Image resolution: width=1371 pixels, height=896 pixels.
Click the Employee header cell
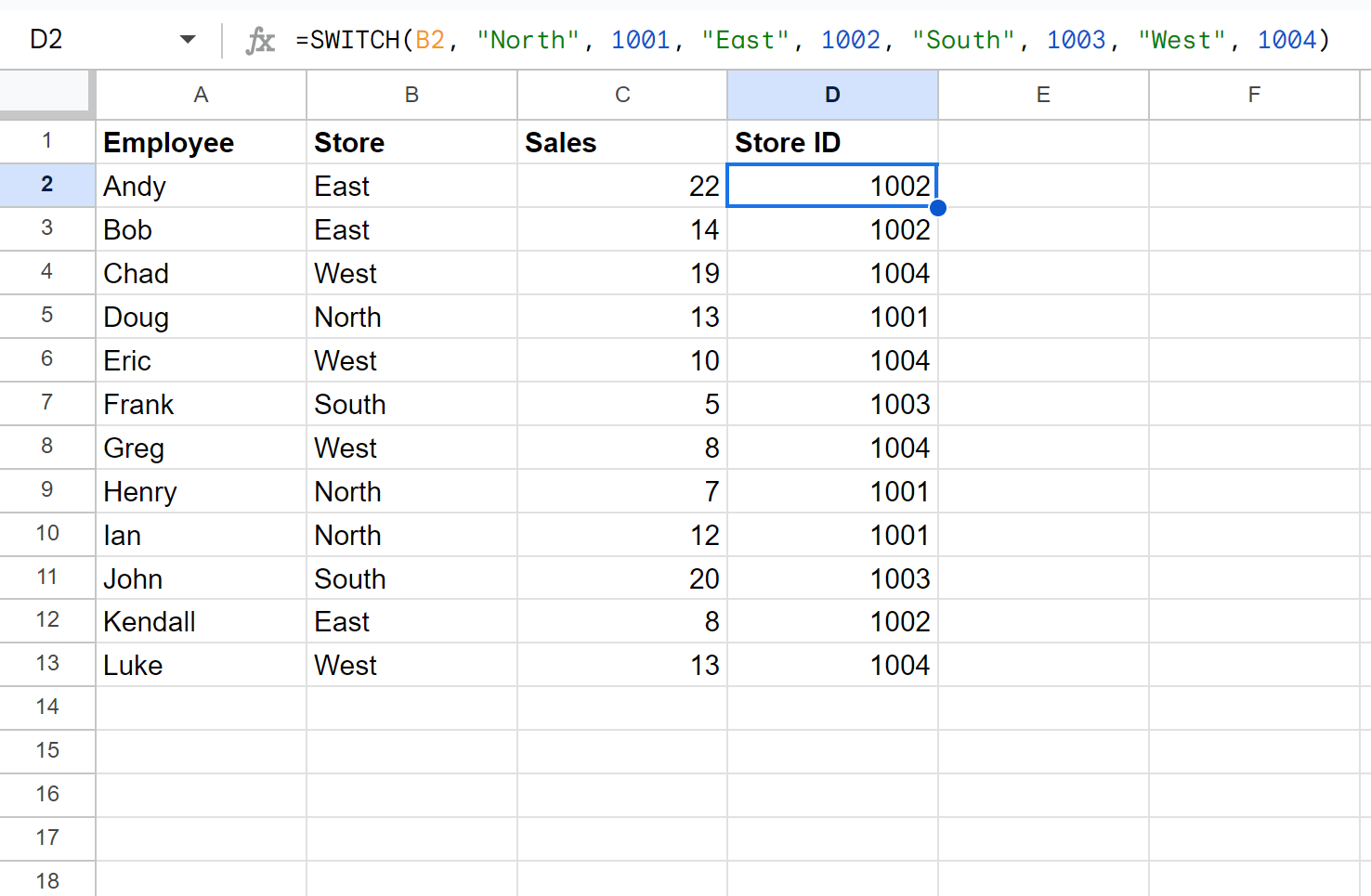[x=201, y=142]
